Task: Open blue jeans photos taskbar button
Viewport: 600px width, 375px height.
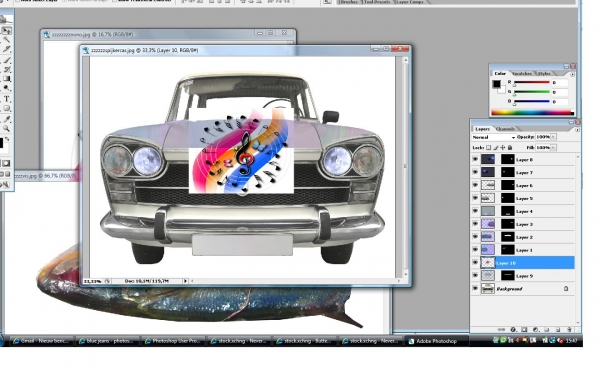Action: point(107,341)
